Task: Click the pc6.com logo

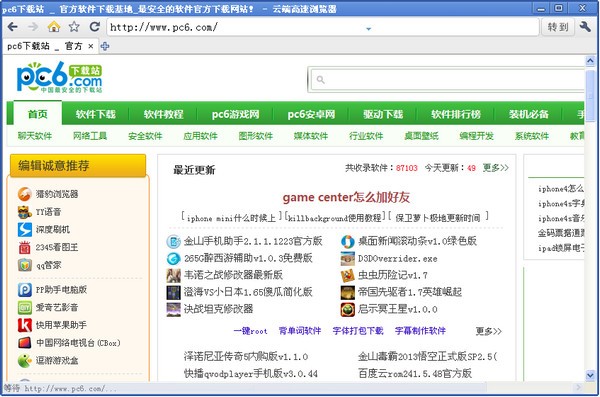Action: pos(60,78)
